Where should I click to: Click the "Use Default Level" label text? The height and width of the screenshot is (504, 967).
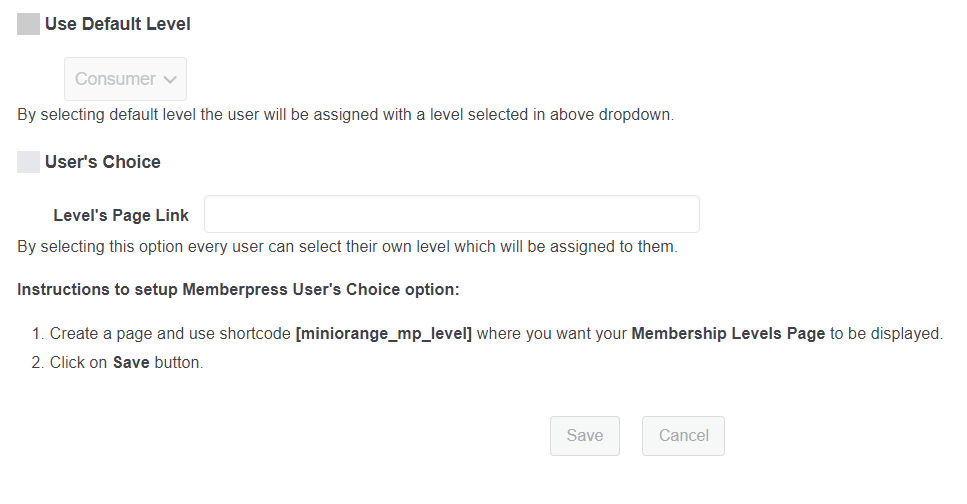(118, 24)
